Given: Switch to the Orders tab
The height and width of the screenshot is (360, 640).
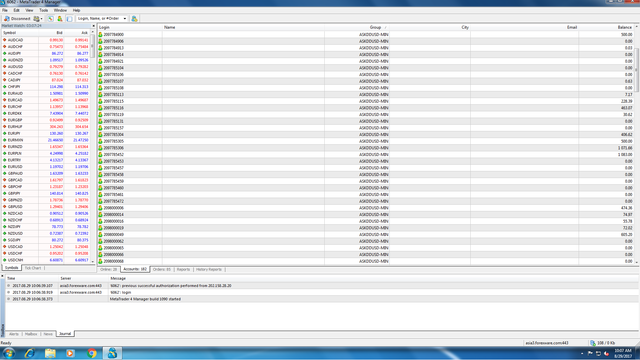Looking at the screenshot, I should 162,269.
